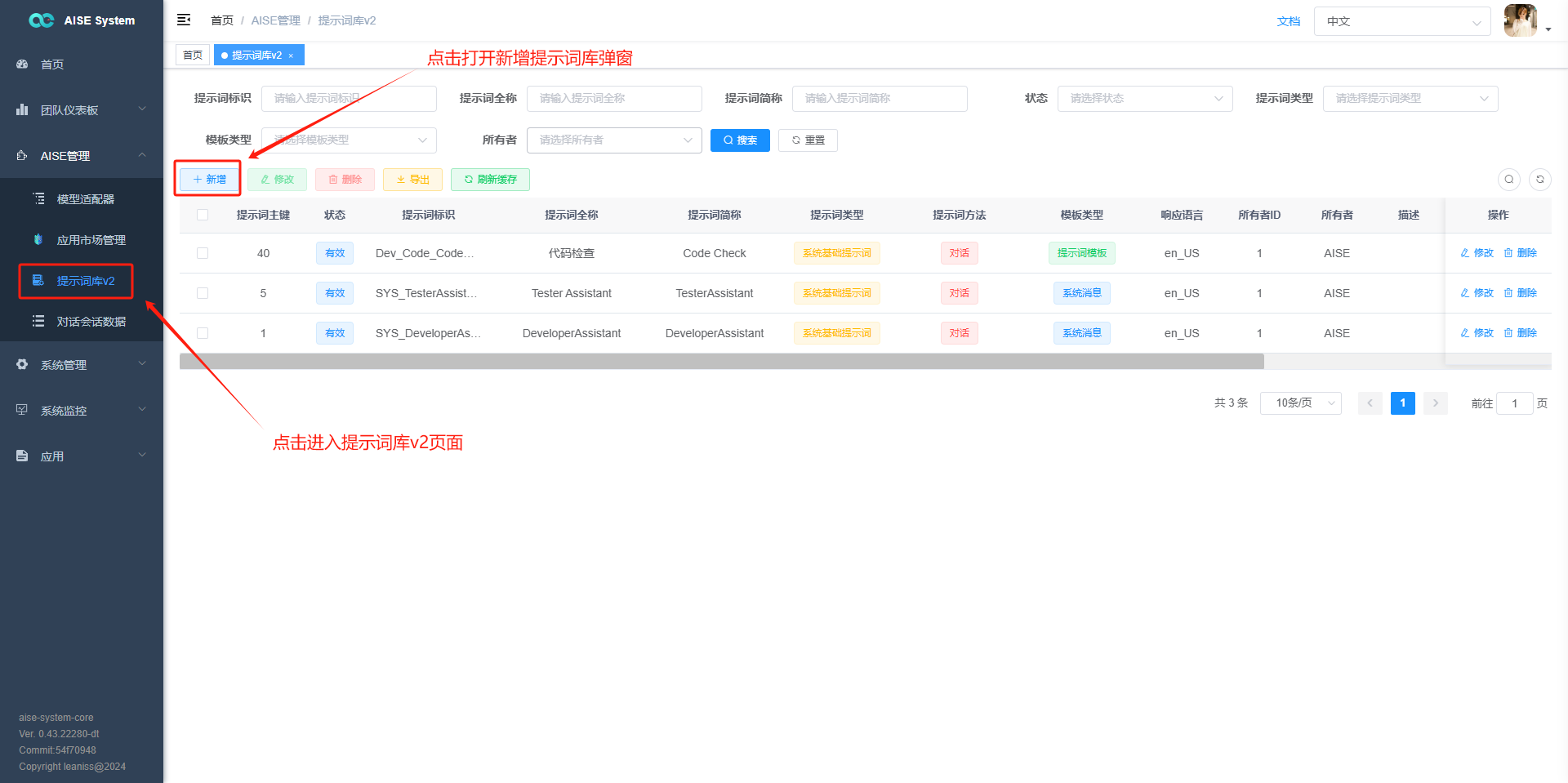Open 首页 in the sidebar
The height and width of the screenshot is (783, 1568).
point(82,65)
